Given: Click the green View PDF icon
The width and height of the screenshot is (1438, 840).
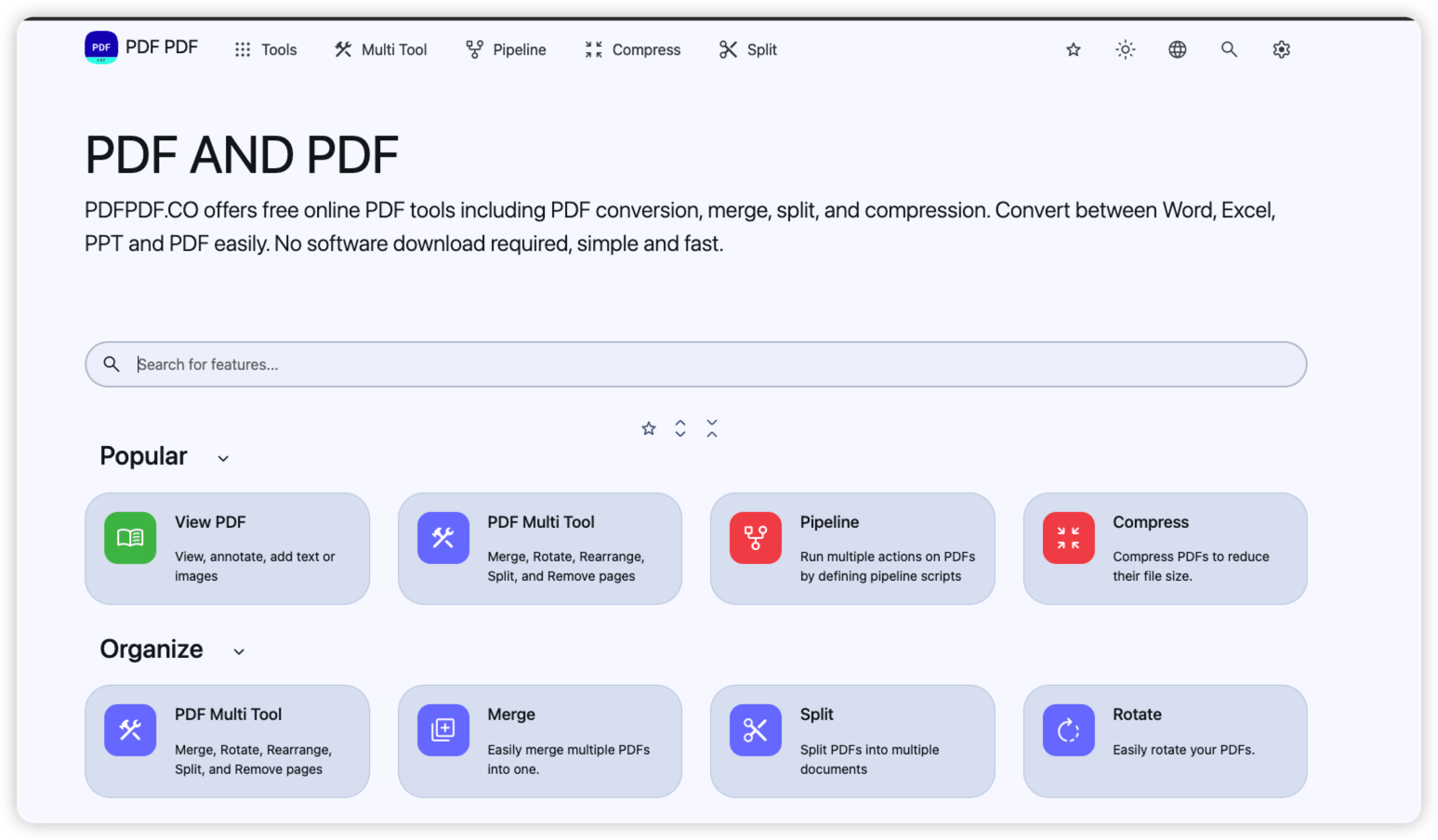Looking at the screenshot, I should point(130,538).
